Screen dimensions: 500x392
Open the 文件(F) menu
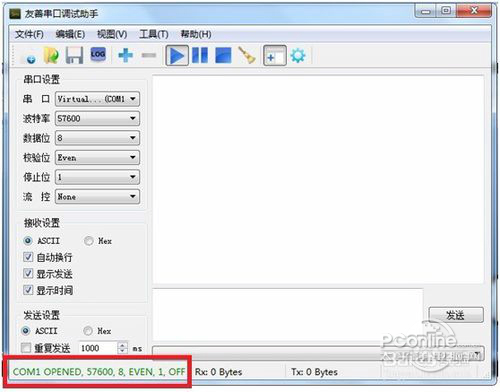point(29,34)
